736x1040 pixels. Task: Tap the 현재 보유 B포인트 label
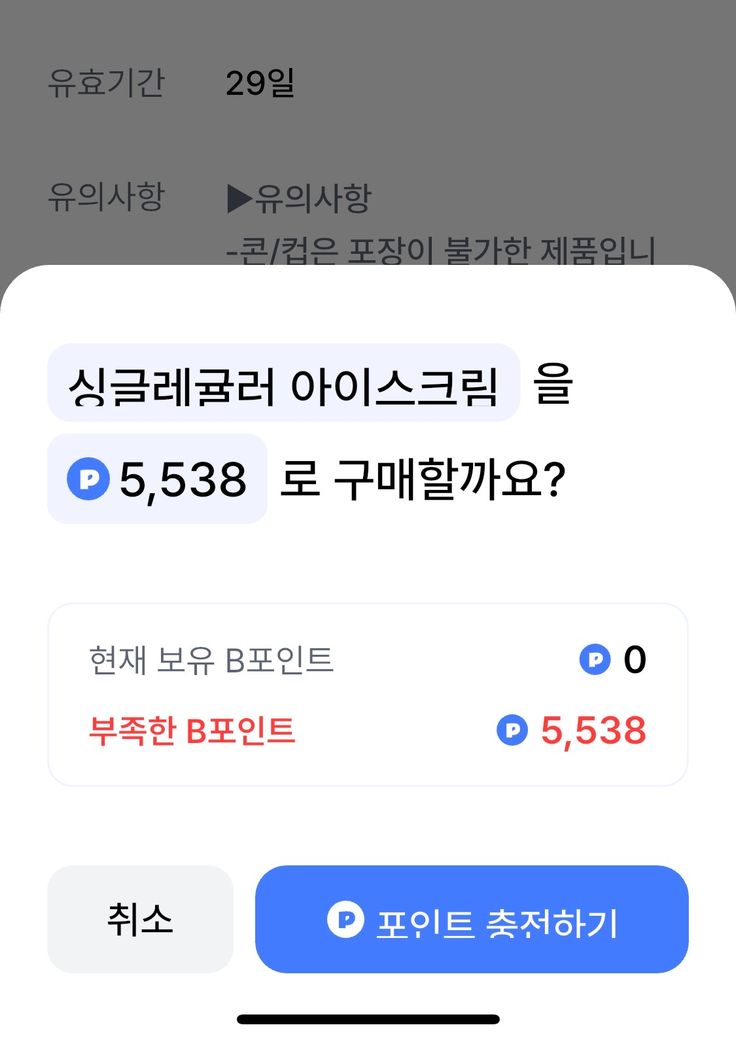tap(210, 660)
